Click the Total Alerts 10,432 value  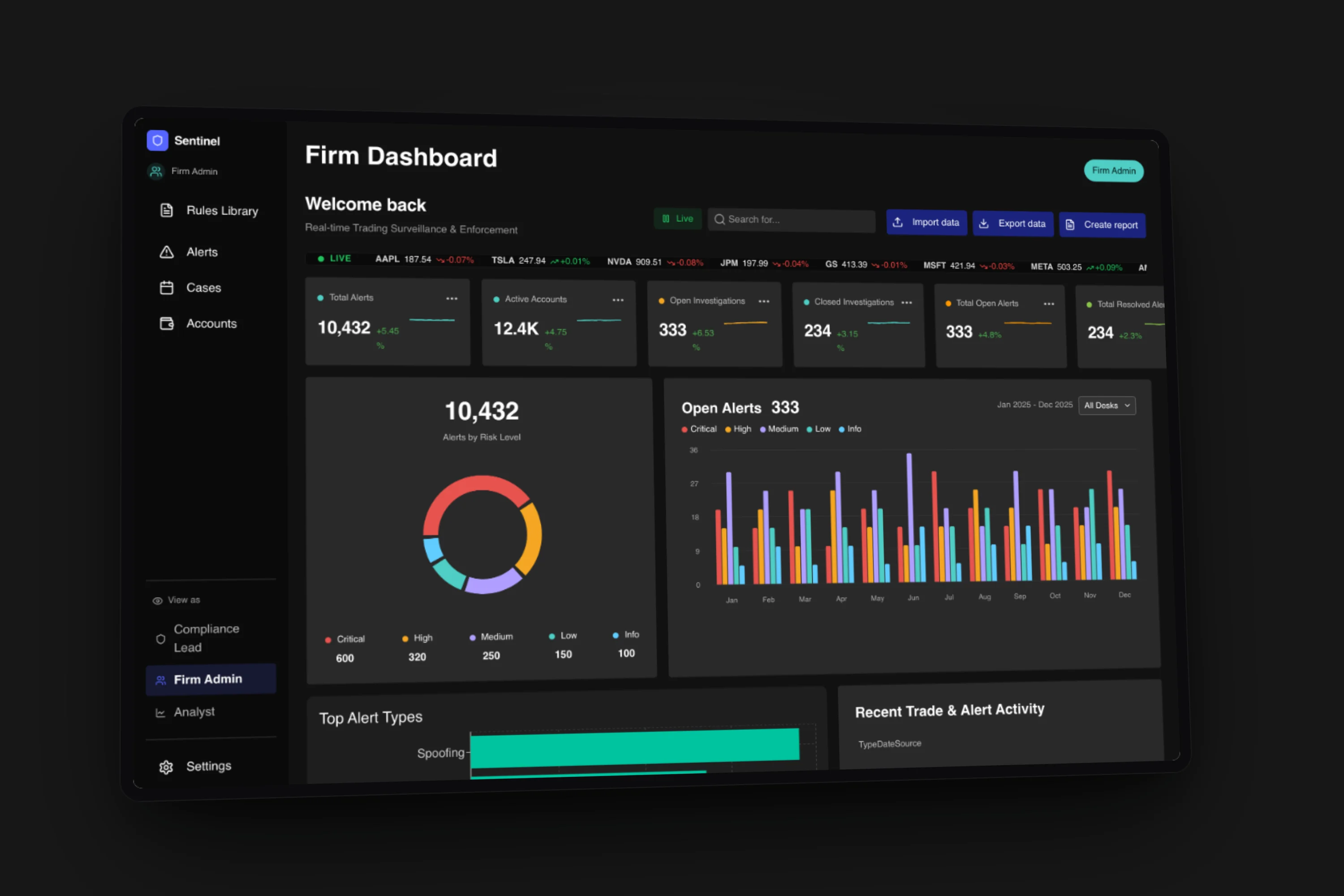344,327
